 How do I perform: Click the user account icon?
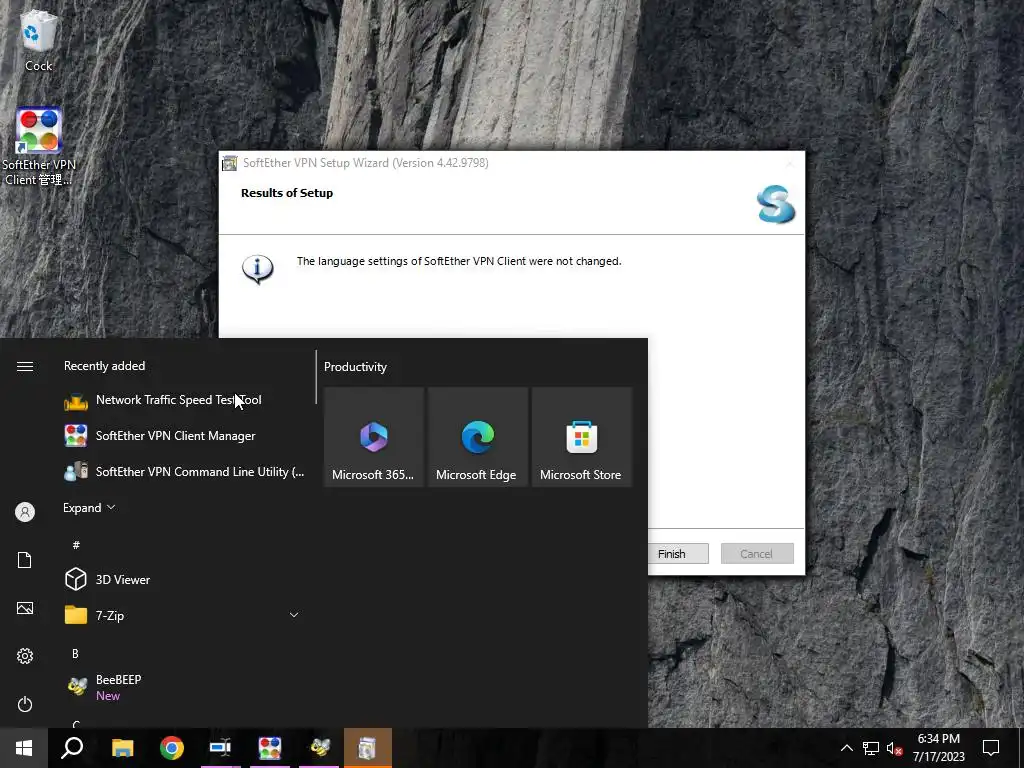[25, 512]
